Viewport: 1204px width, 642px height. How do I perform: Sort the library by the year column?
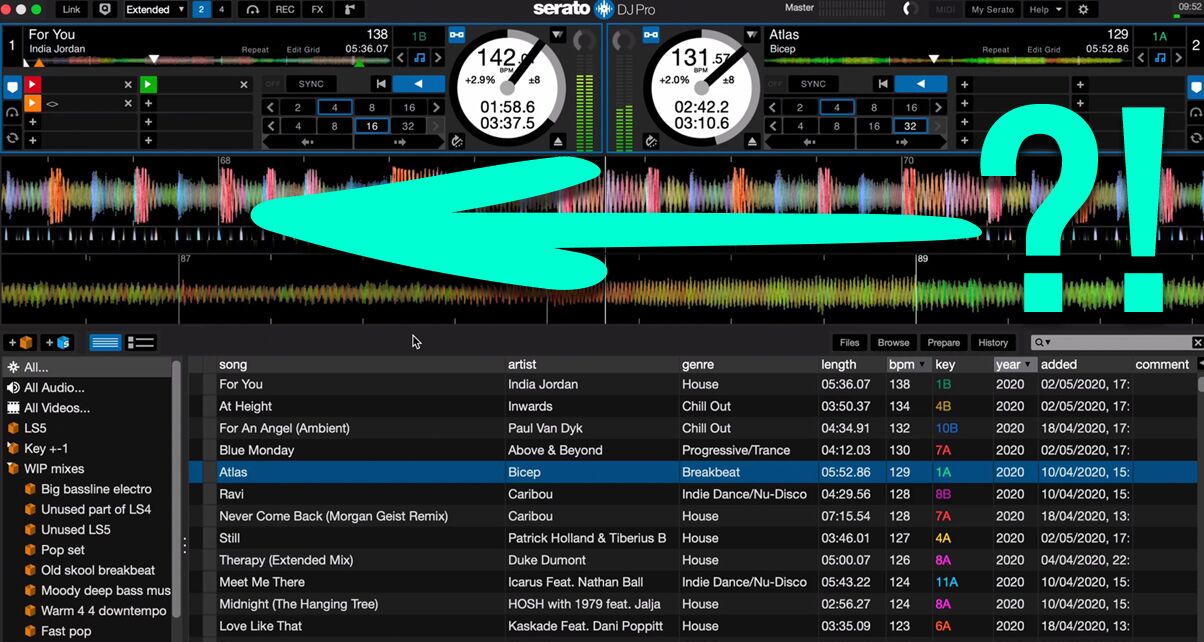tap(1015, 365)
